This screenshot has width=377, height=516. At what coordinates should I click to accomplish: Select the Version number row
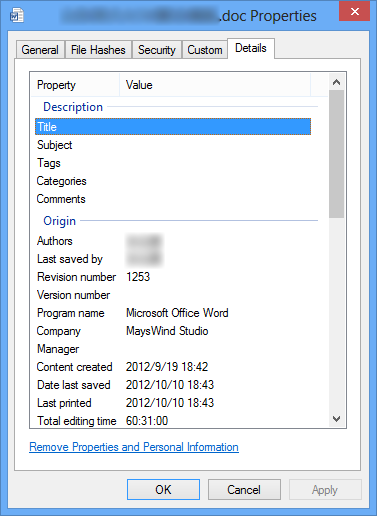173,295
